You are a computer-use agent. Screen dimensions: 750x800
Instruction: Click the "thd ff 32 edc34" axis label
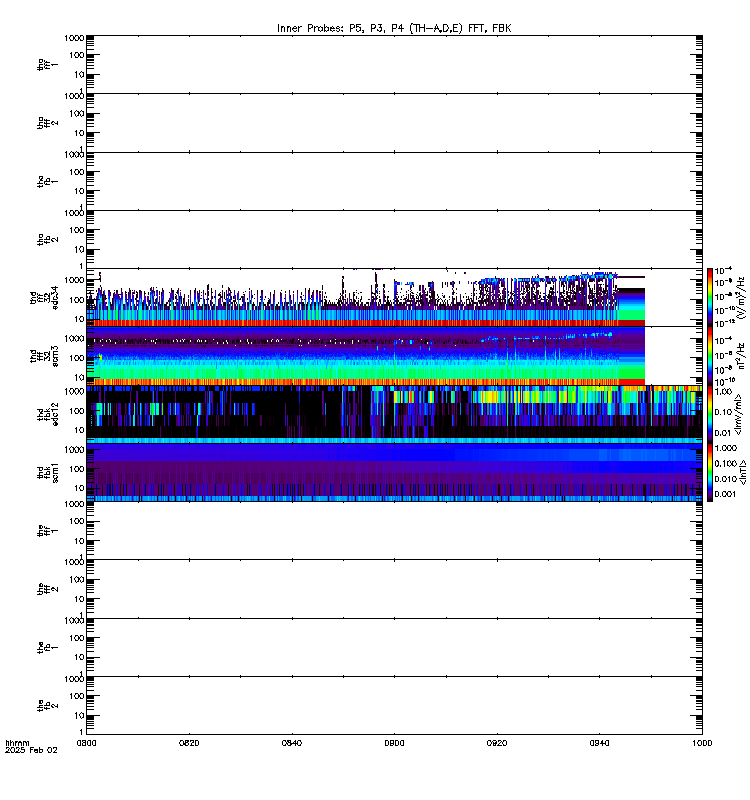tap(44, 297)
